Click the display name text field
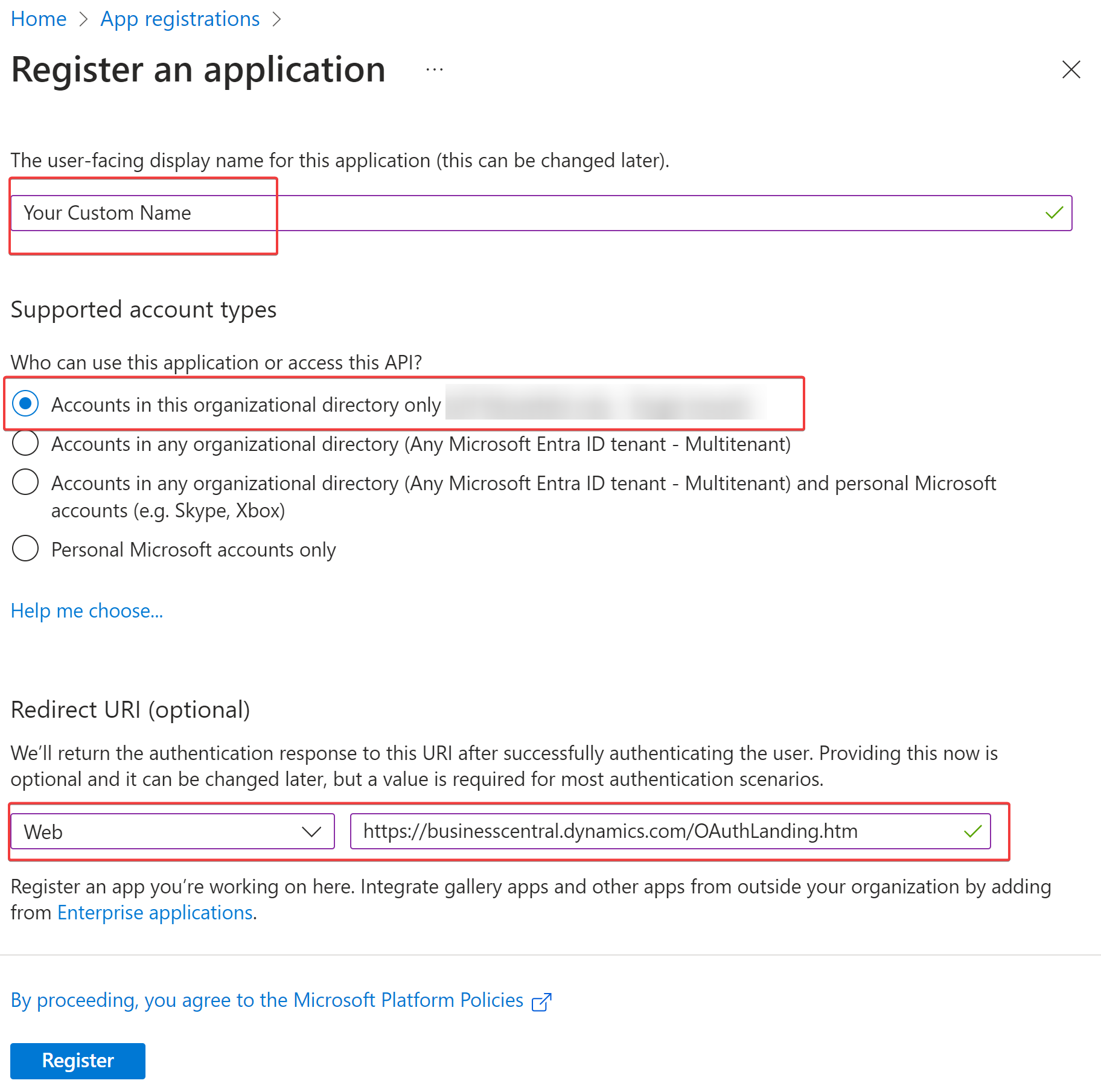Viewport: 1101px width, 1092px height. tap(531, 213)
